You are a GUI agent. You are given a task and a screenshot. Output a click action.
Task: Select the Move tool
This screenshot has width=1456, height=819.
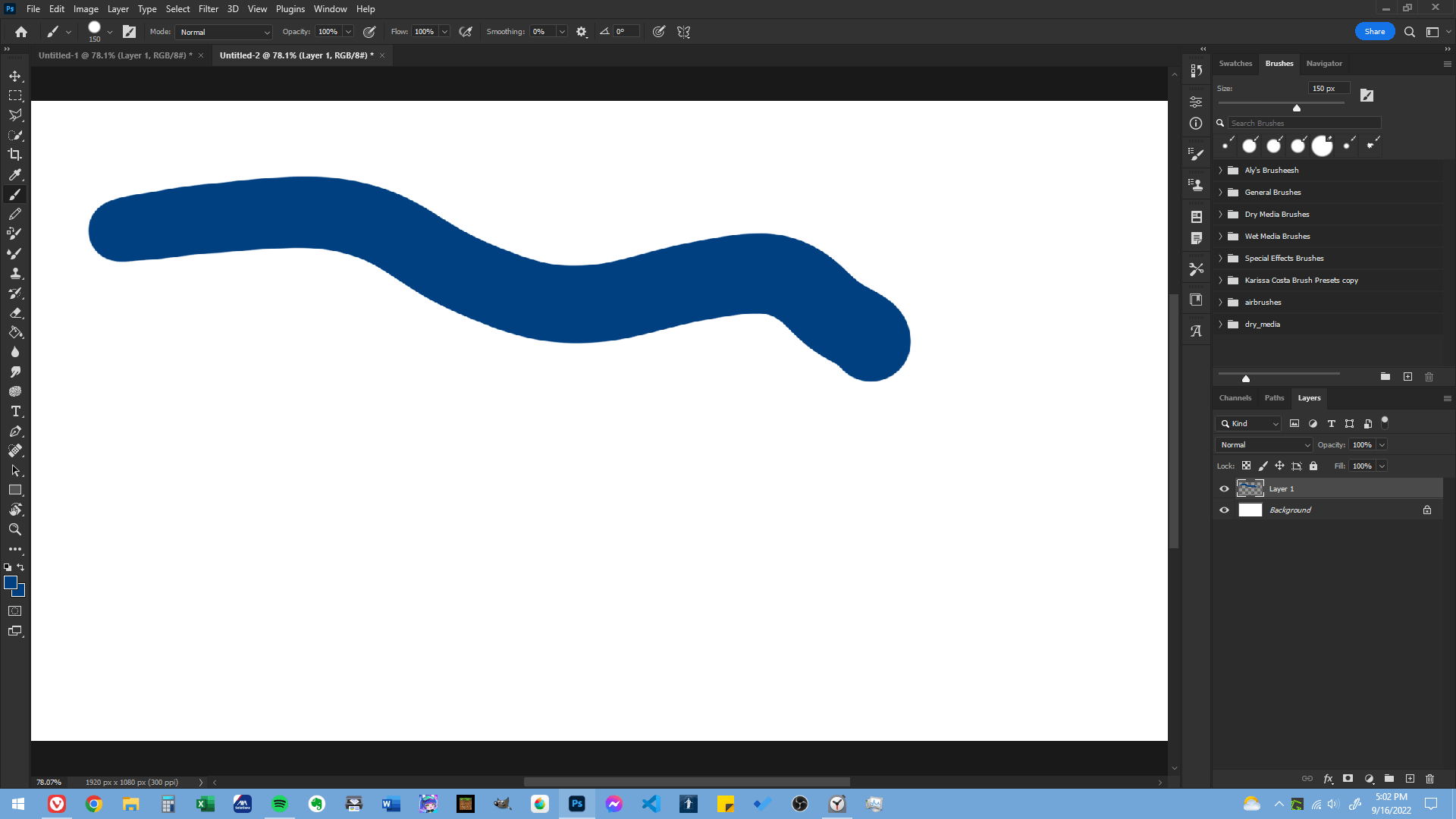pos(15,76)
